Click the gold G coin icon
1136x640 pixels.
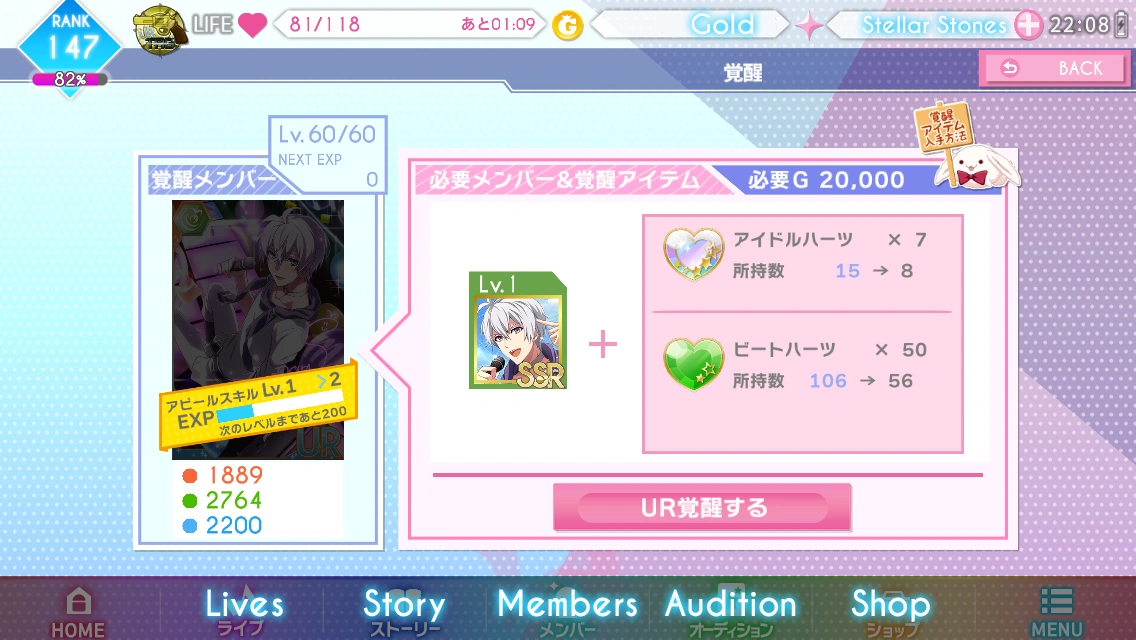coord(567,27)
